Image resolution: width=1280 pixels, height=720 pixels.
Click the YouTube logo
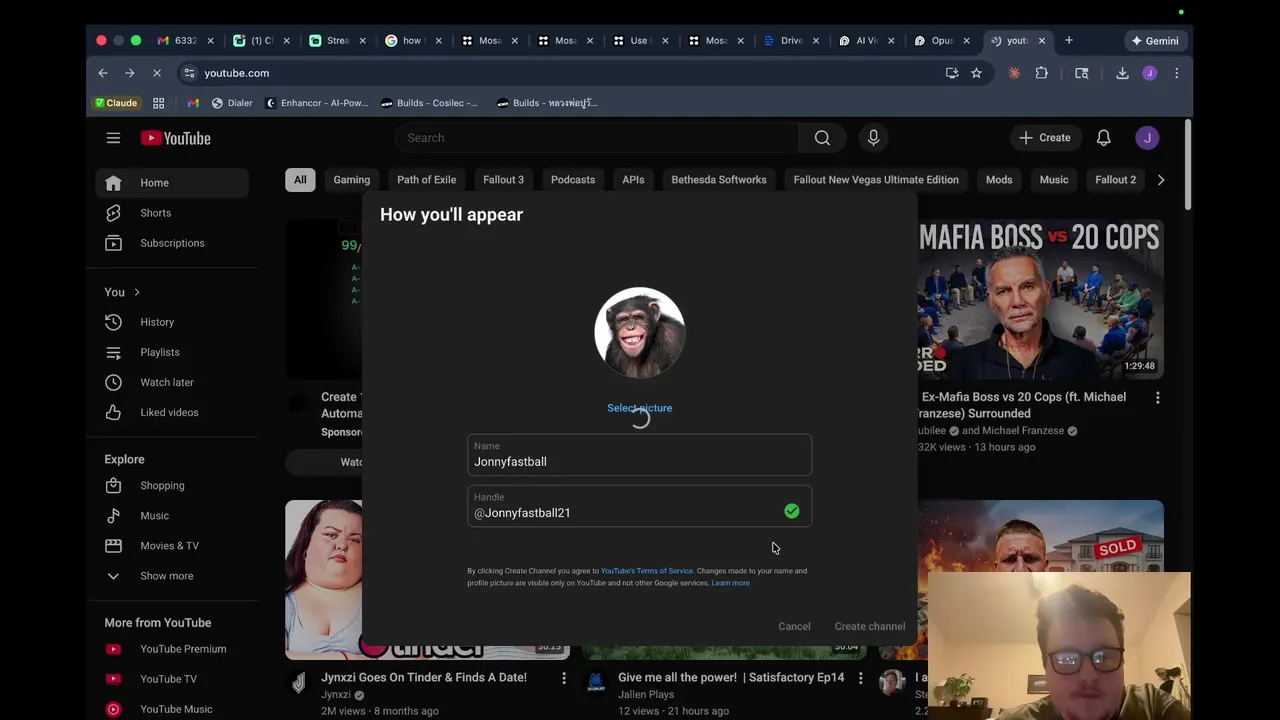coord(175,138)
